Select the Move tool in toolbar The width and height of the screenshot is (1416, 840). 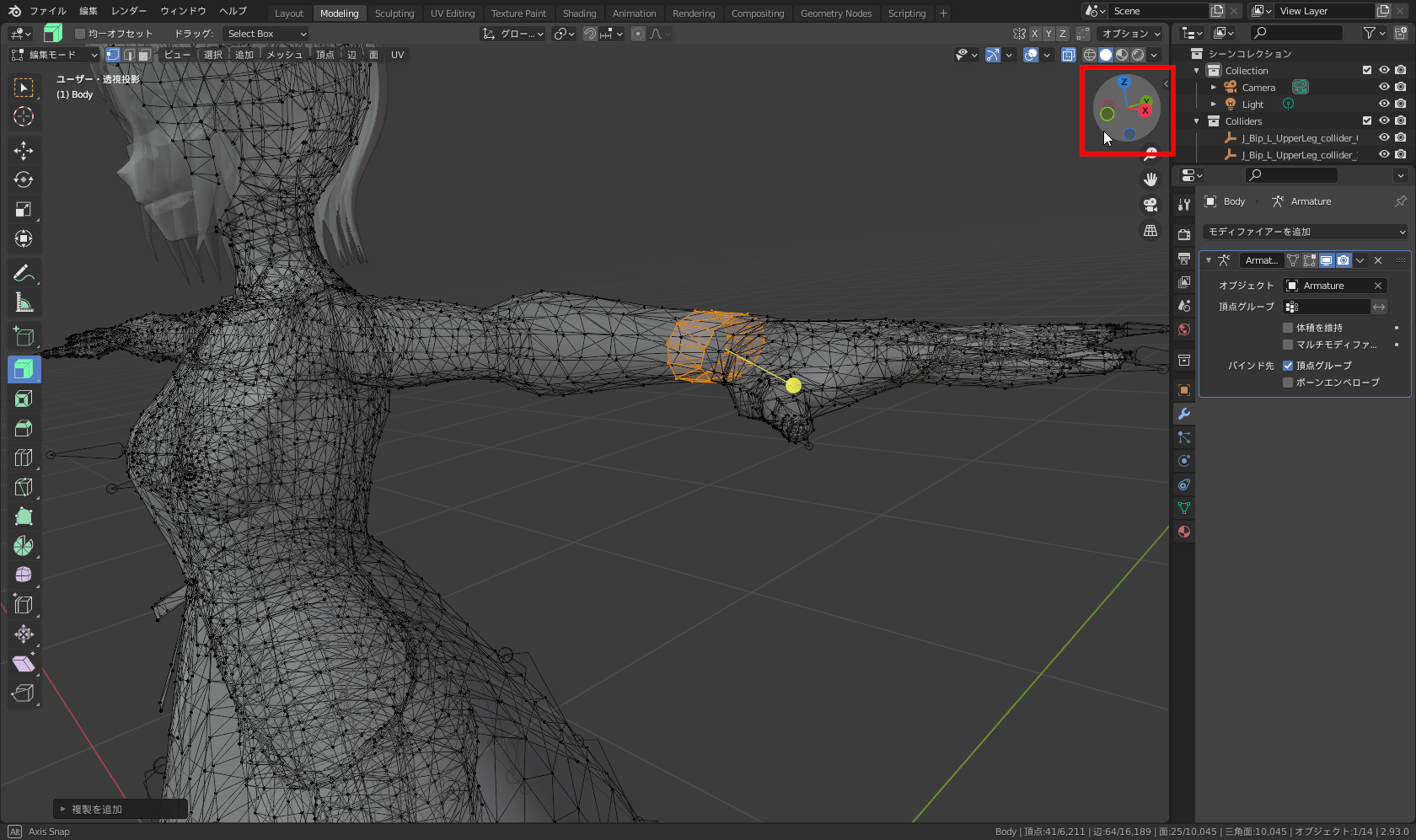click(x=24, y=151)
